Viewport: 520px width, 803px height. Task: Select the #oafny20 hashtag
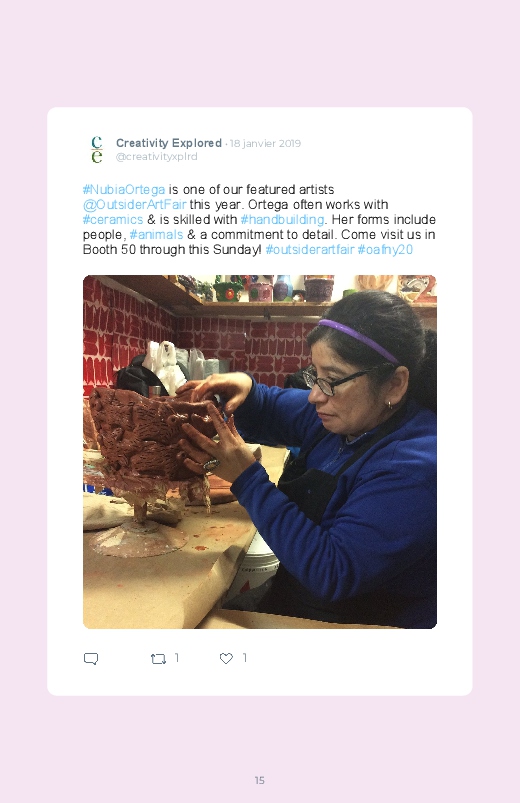click(385, 249)
